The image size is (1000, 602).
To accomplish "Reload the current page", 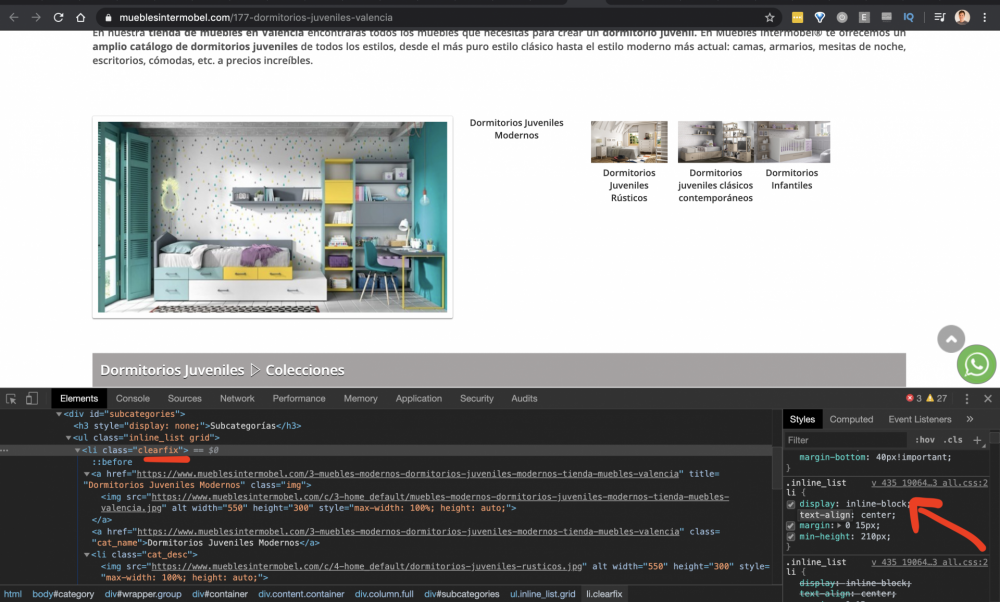I will [x=57, y=17].
